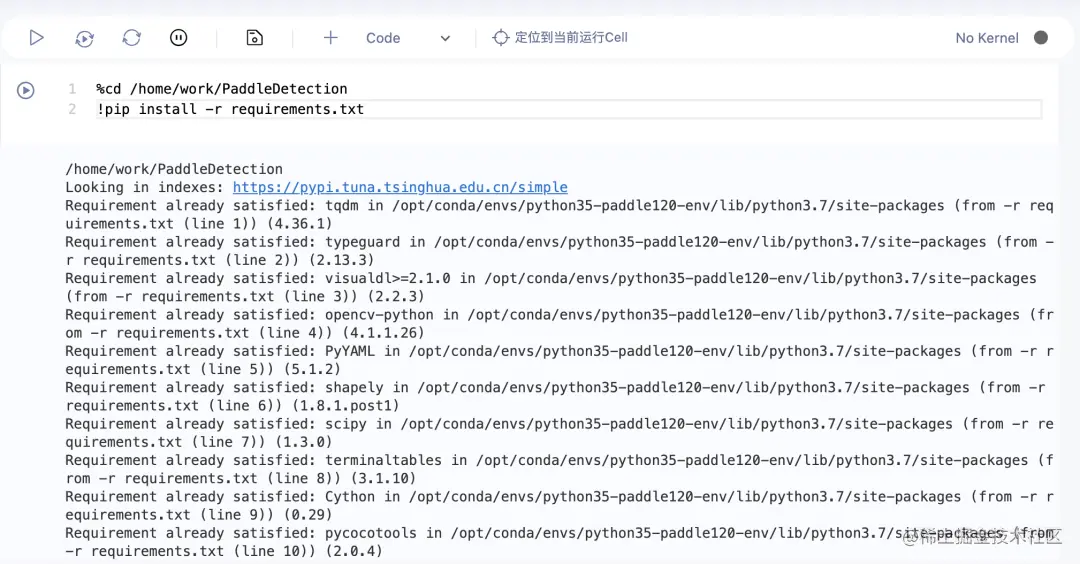Viewport: 1080px width, 564px height.
Task: Interrupt the kernel with the pause icon
Action: (178, 38)
